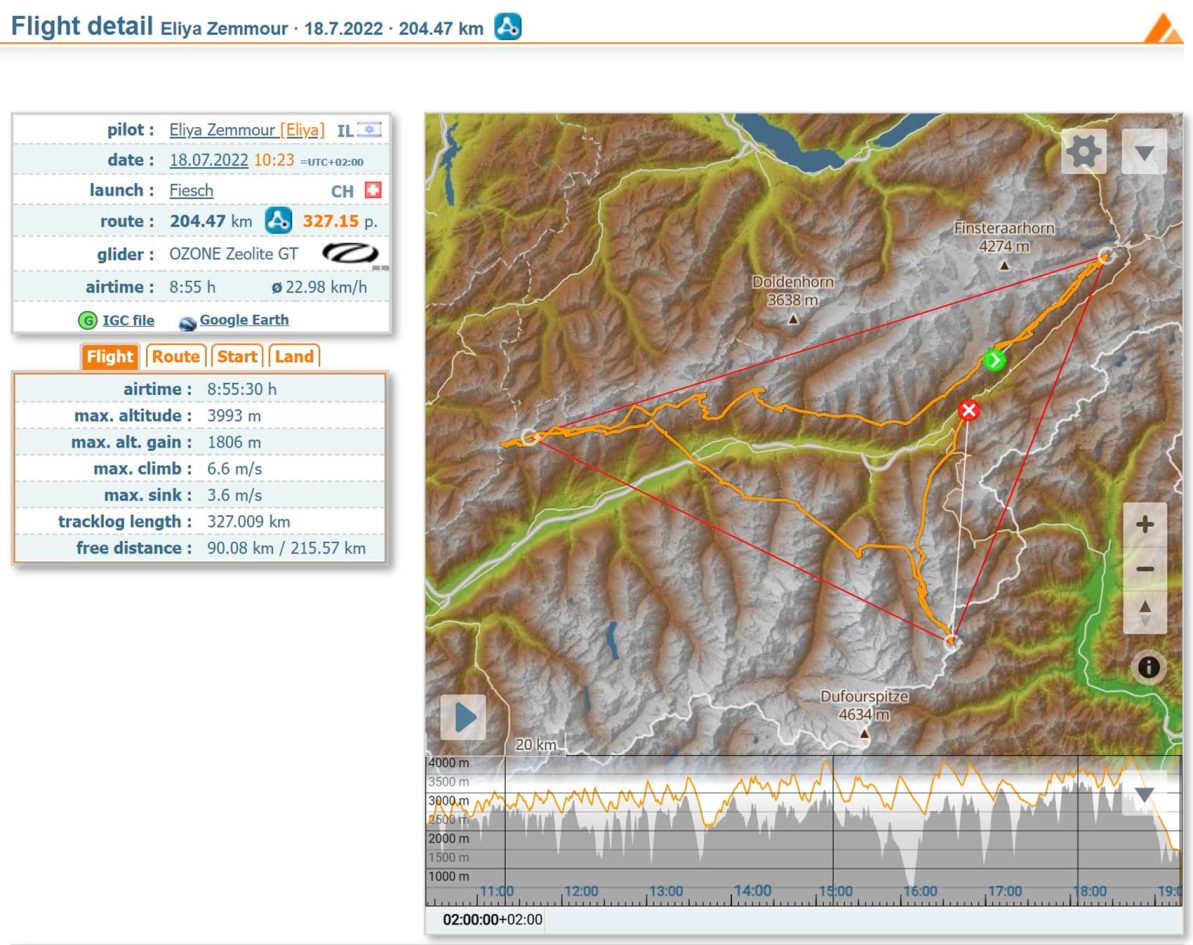This screenshot has height=945, width=1193.
Task: Click the green takeoff marker on map
Action: (x=994, y=360)
